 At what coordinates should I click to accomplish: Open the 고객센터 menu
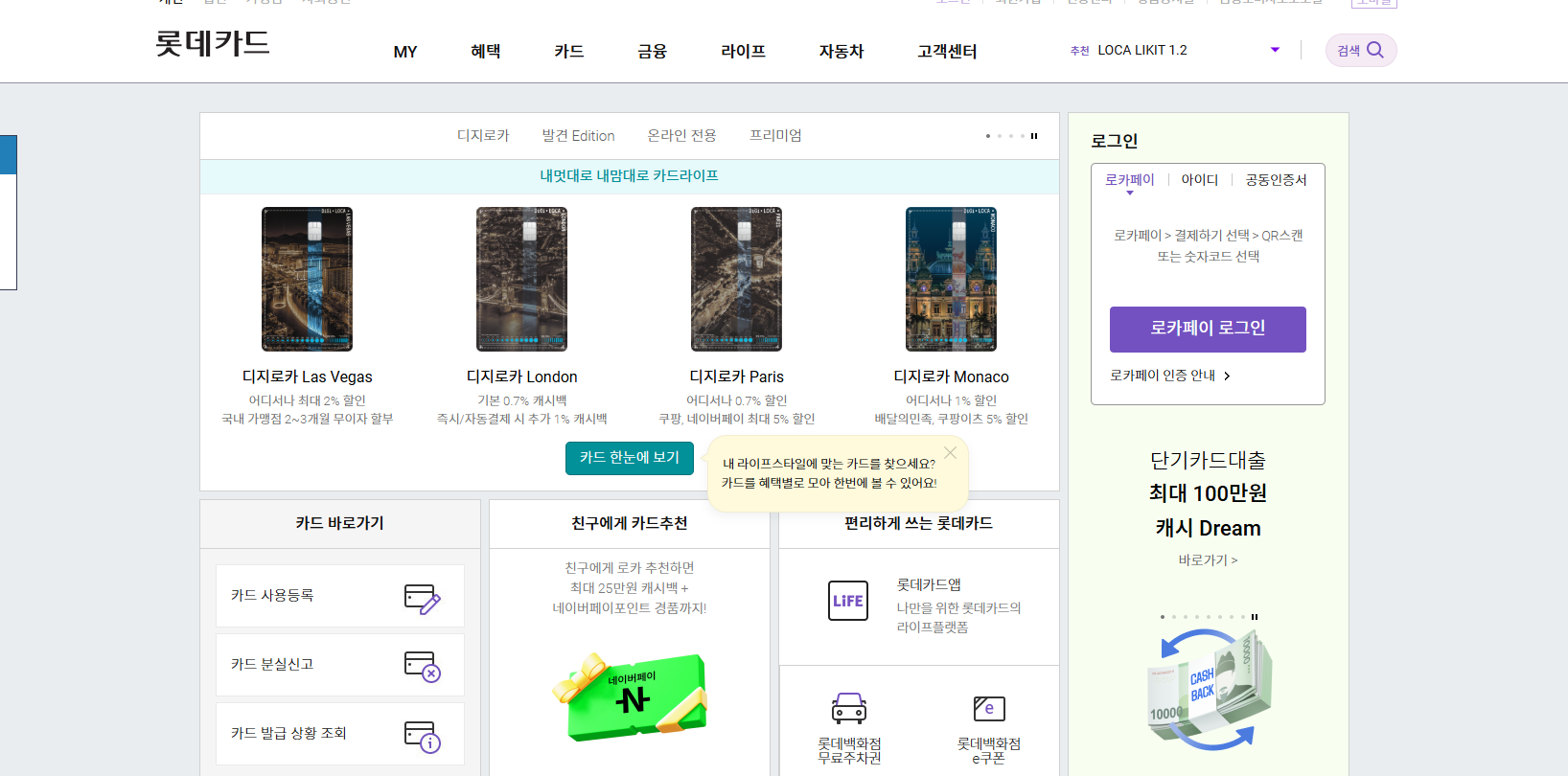pos(947,52)
